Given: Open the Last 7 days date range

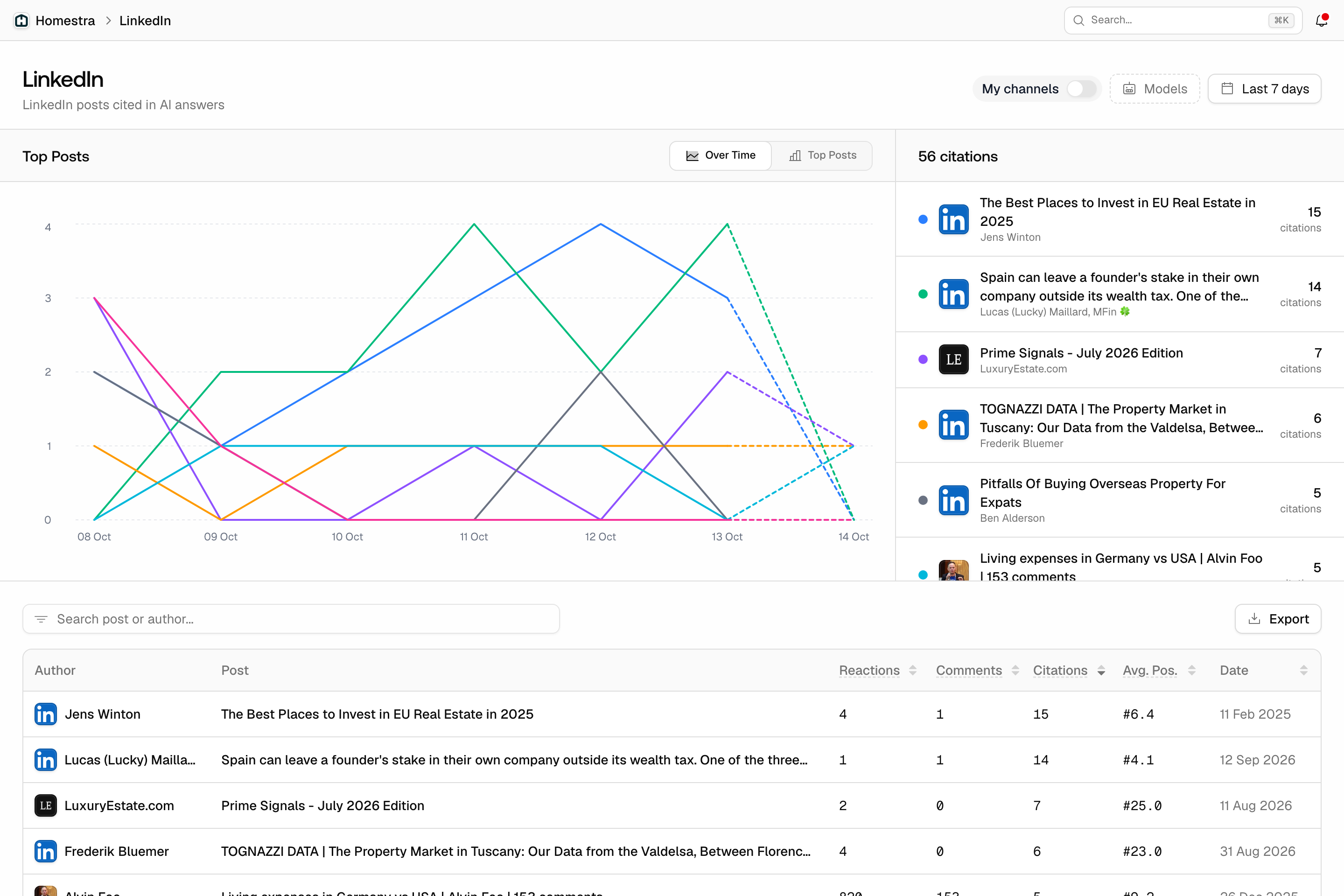Looking at the screenshot, I should pos(1265,89).
